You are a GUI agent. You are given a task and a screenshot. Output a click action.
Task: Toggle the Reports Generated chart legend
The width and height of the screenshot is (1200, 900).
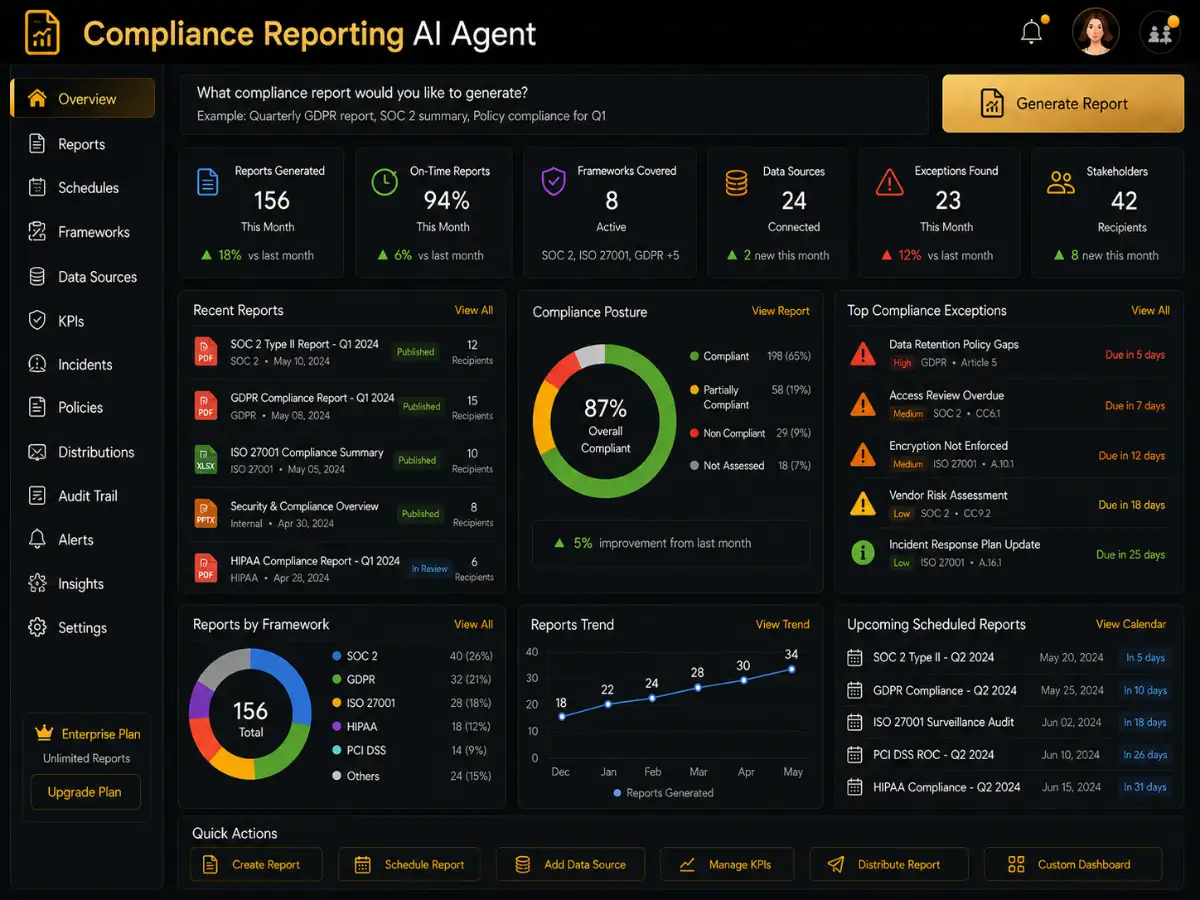coord(662,793)
